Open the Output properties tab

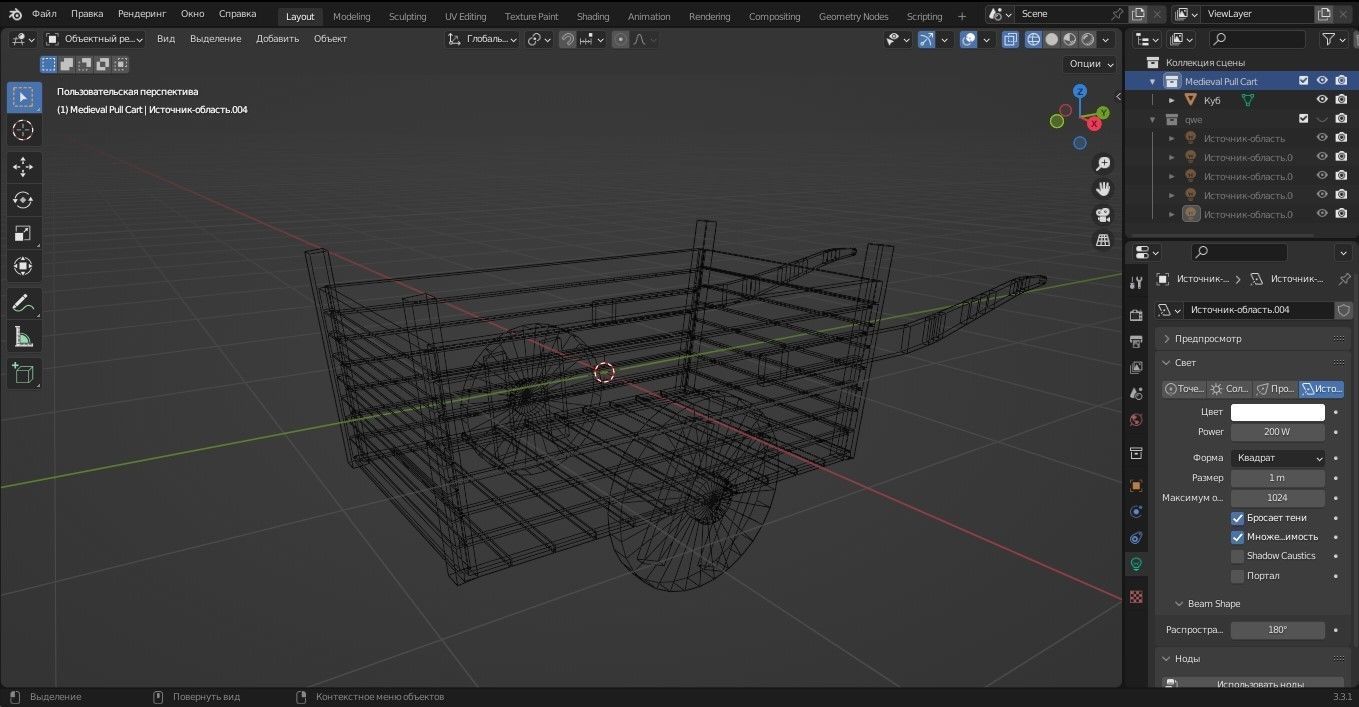click(x=1136, y=341)
